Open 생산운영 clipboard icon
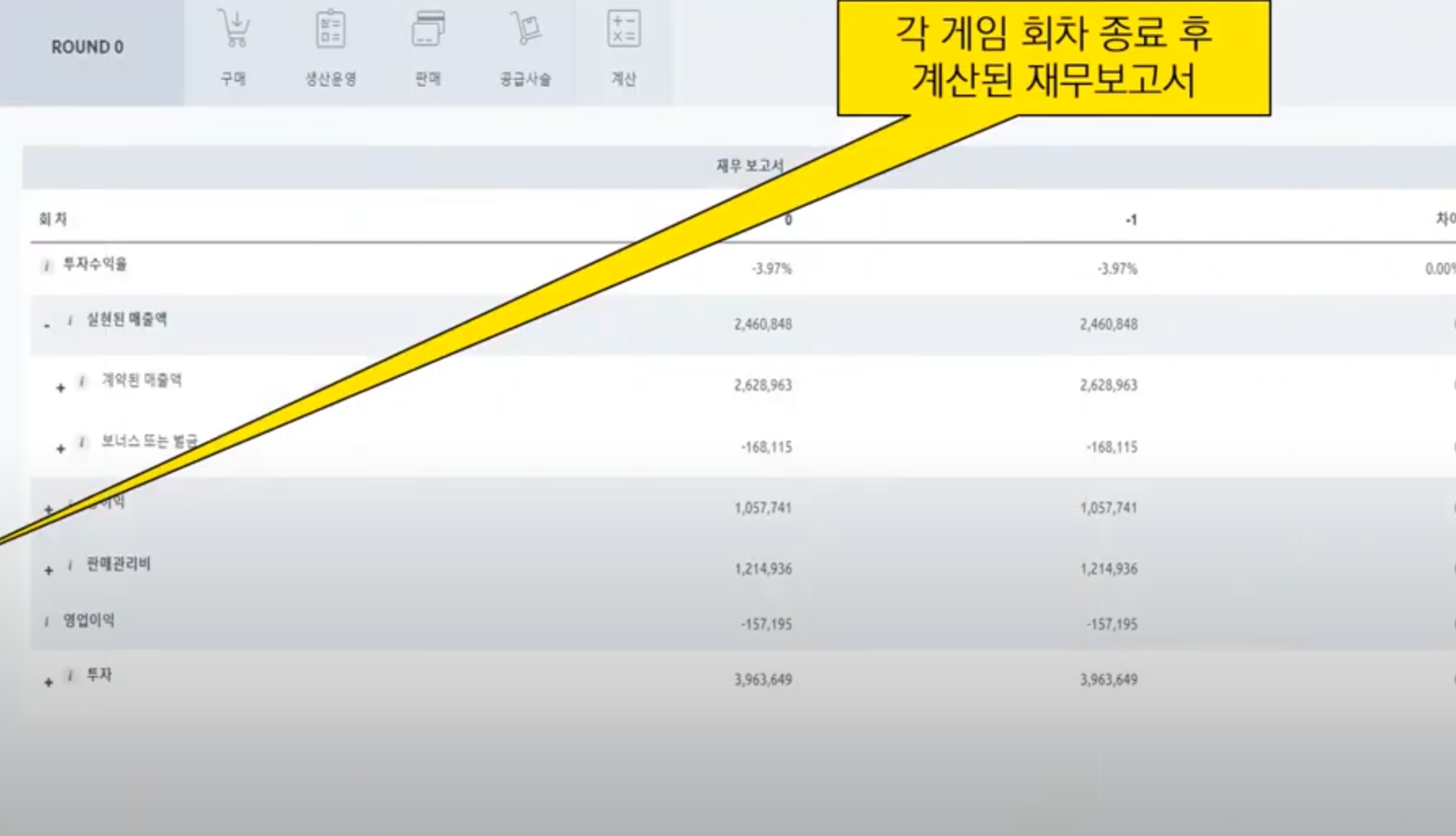1456x836 pixels. click(332, 29)
